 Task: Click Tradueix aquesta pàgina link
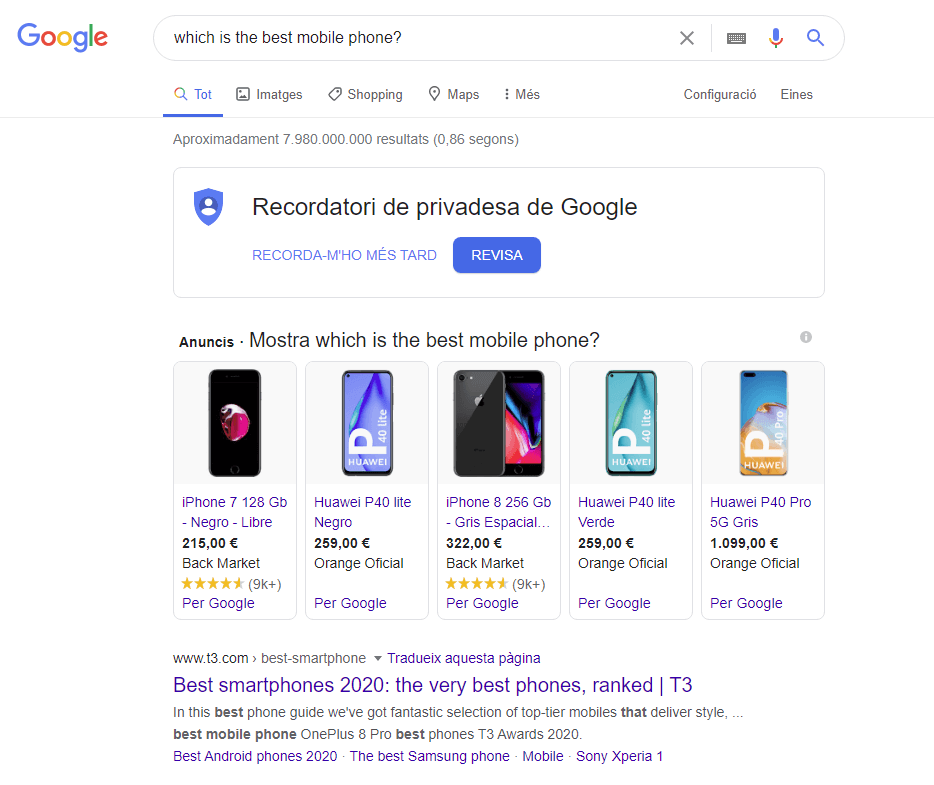pyautogui.click(x=463, y=658)
